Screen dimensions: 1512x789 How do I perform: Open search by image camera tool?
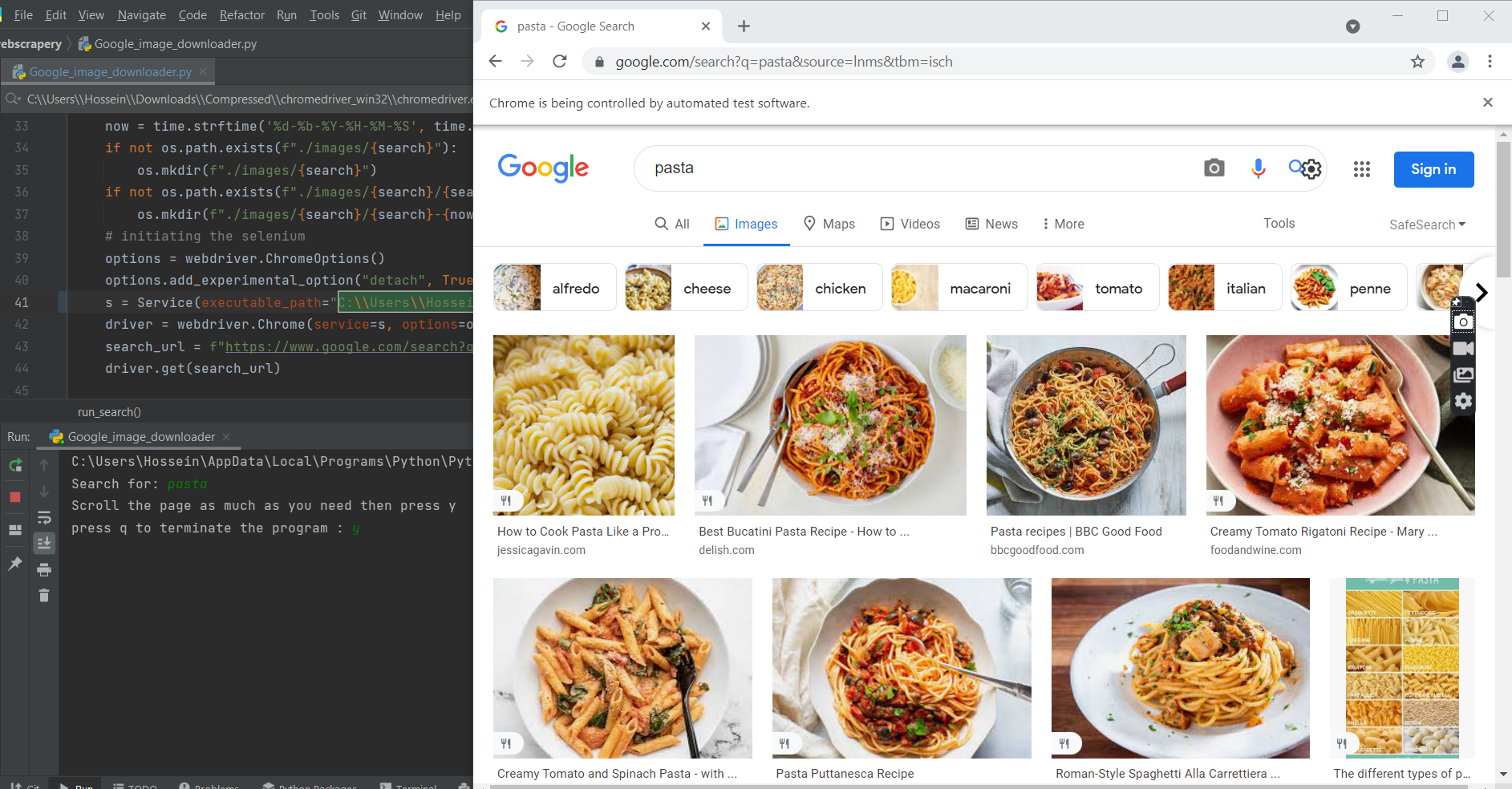click(1214, 168)
